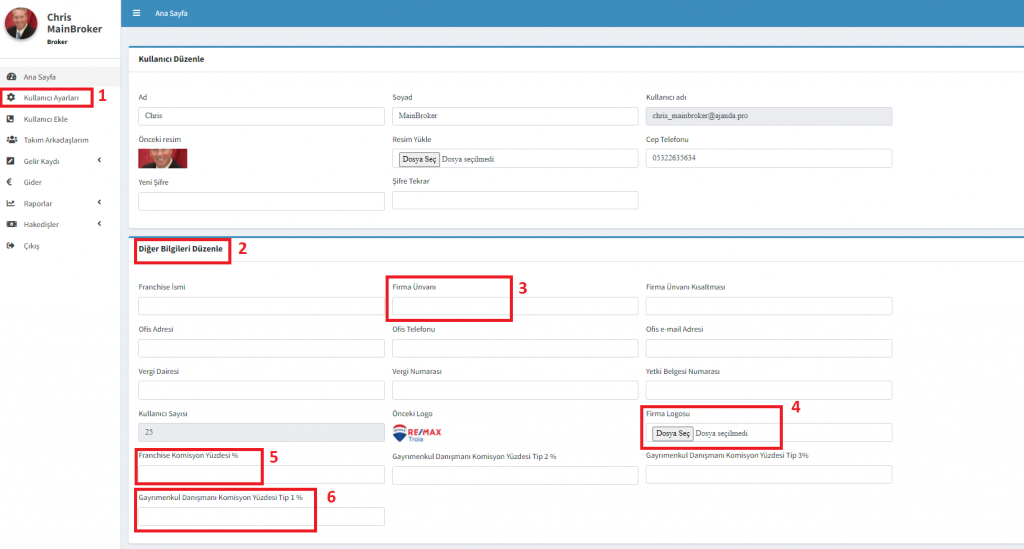
Task: Log out using the Çıkış icon
Action: [x=10, y=245]
